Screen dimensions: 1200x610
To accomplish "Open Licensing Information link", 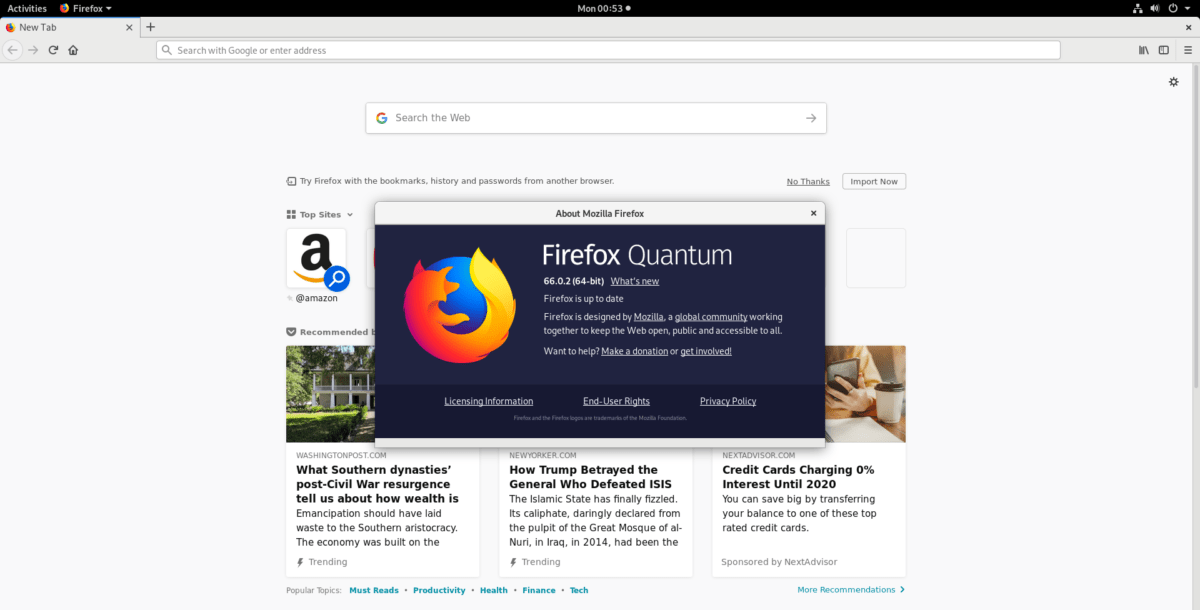I will 489,401.
